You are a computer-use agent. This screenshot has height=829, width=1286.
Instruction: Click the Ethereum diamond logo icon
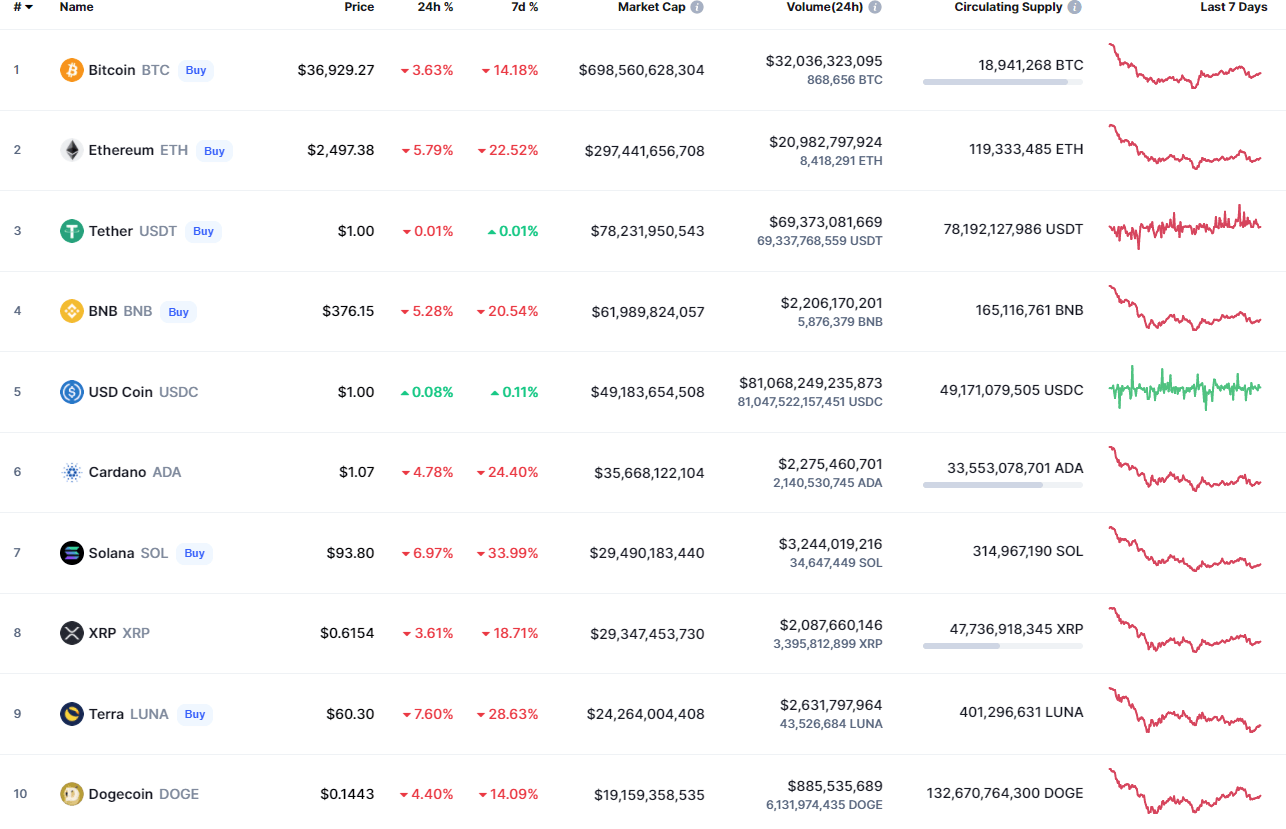pos(72,150)
